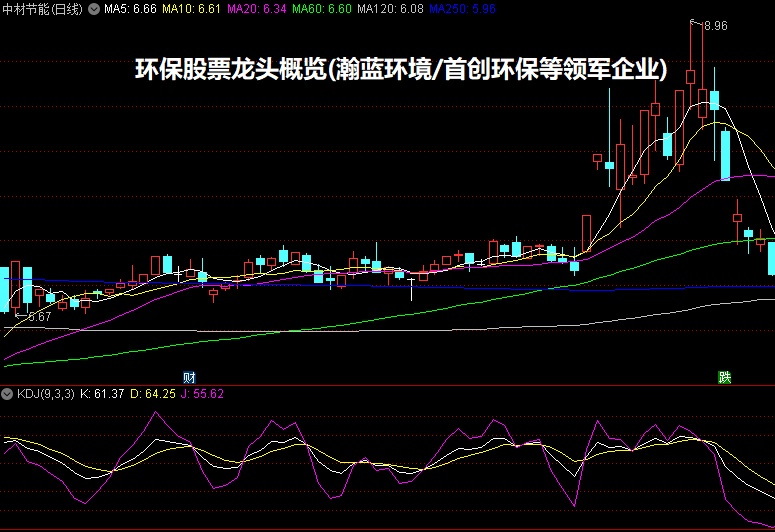Click the 5.67 low price label
The width and height of the screenshot is (775, 532).
40,317
